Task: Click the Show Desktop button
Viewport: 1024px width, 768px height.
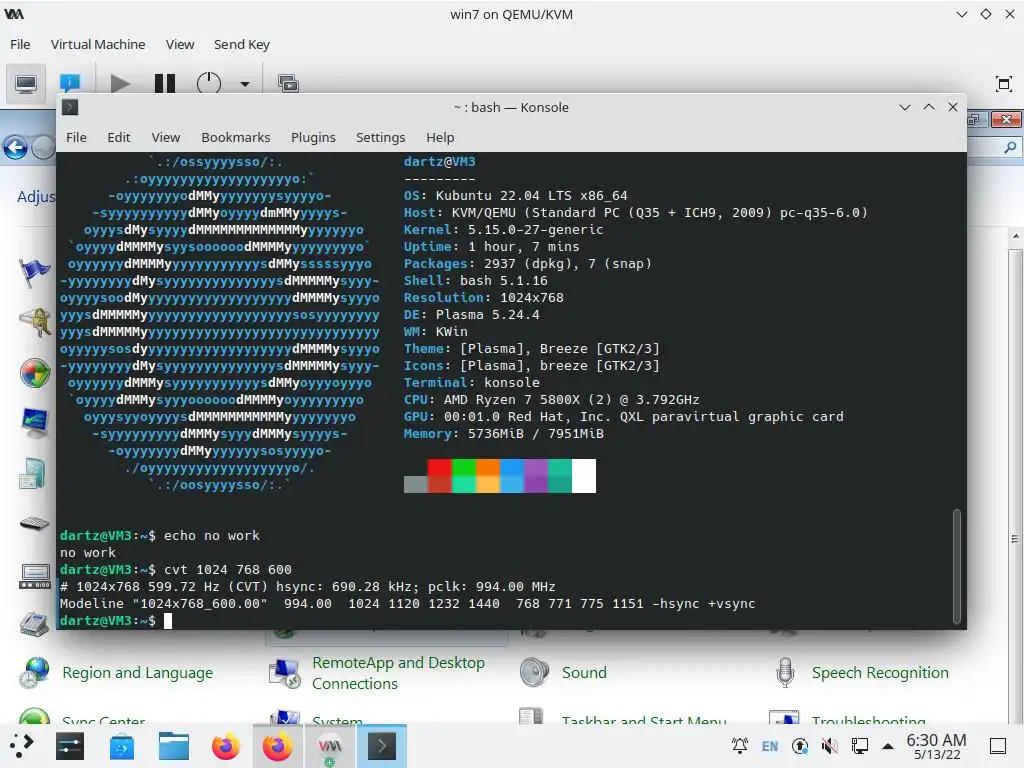Action: 998,746
